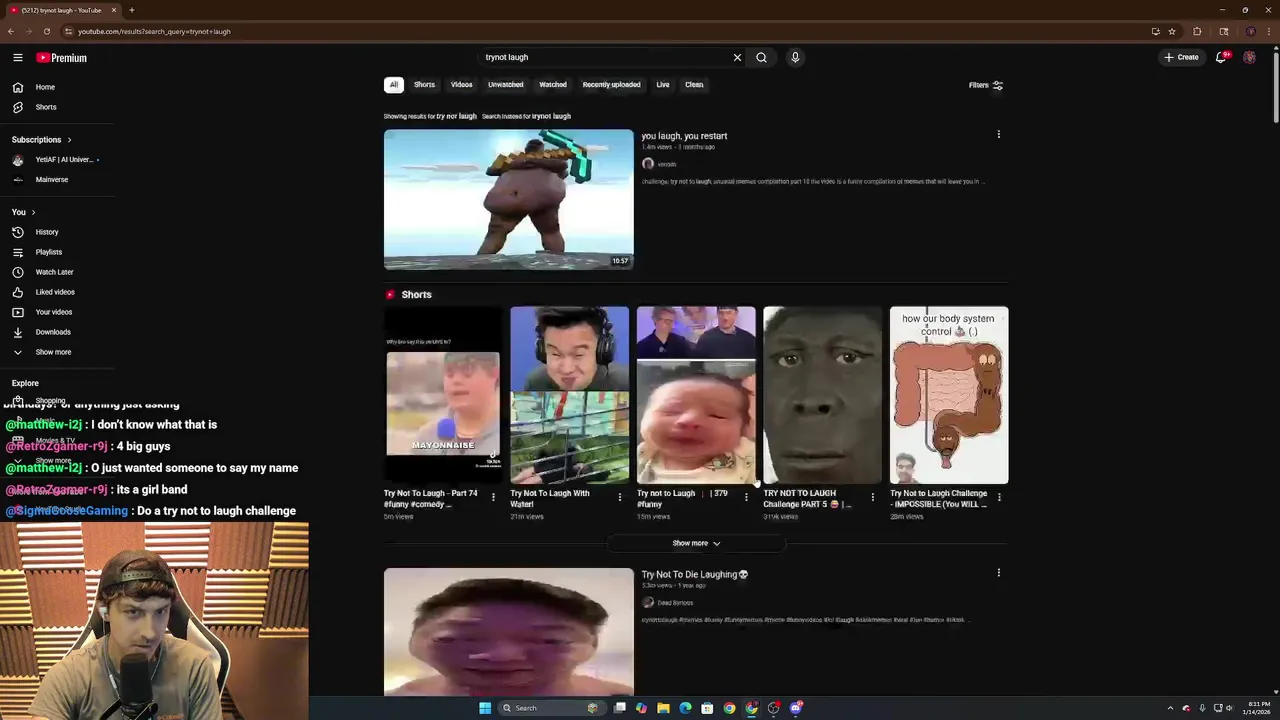The height and width of the screenshot is (720, 1280).
Task: Open Windows Start menu
Action: (x=485, y=708)
